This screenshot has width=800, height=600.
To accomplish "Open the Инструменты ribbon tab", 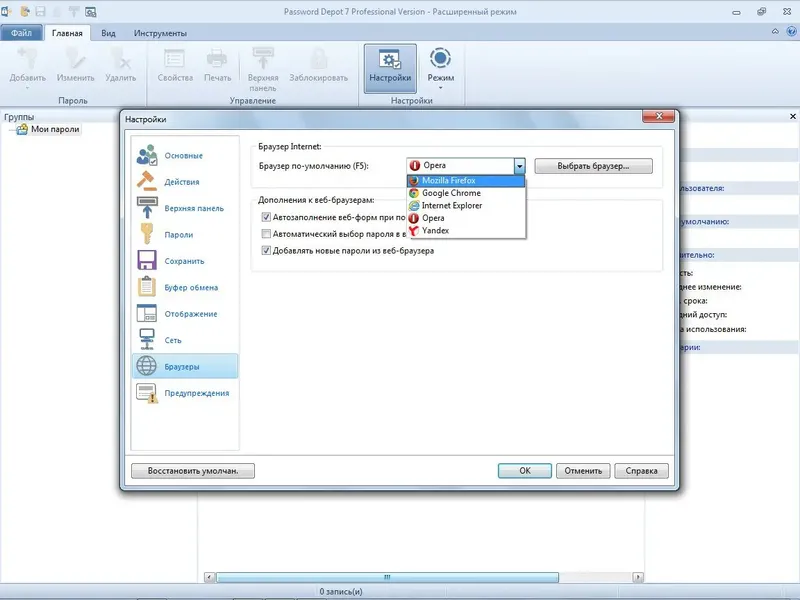I will tap(160, 33).
